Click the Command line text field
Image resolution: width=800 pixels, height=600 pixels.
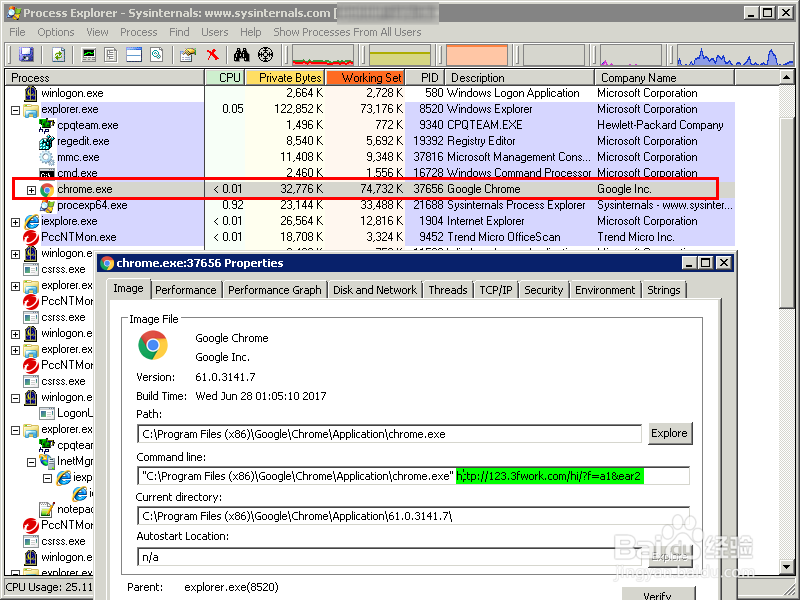click(413, 476)
